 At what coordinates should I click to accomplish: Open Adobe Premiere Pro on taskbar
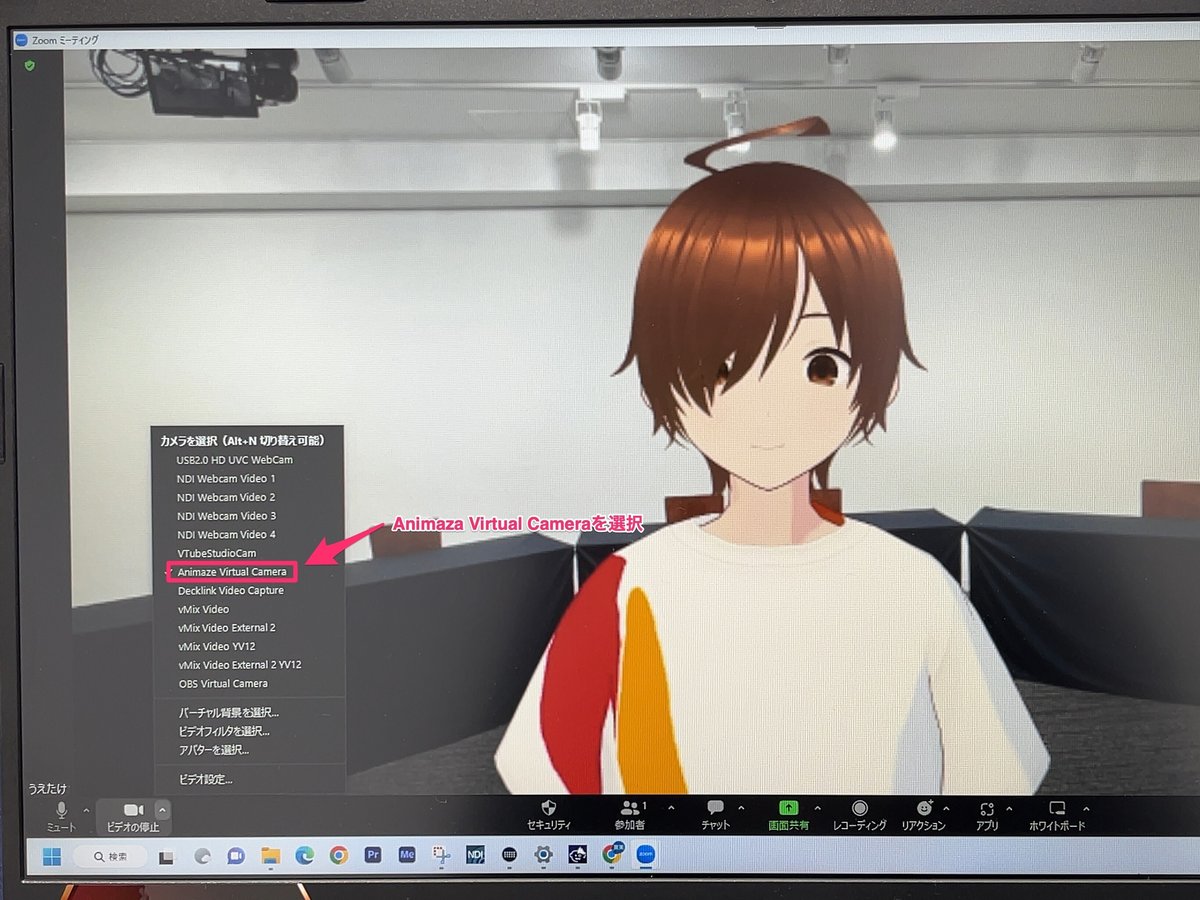pos(373,856)
